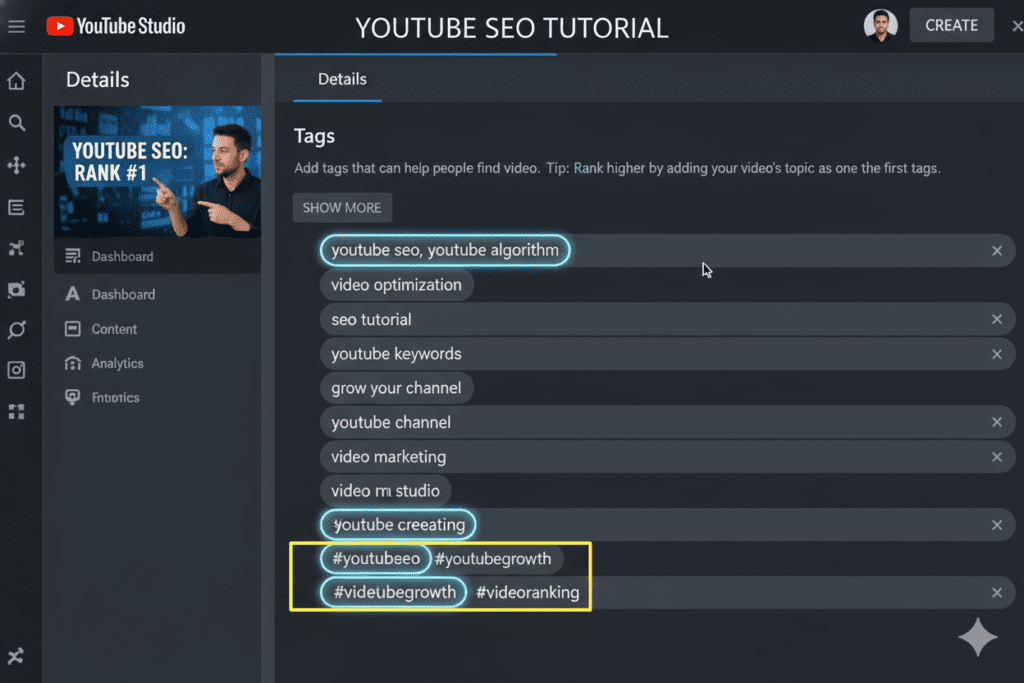The width and height of the screenshot is (1024, 683).
Task: Expand the tags with SHOW MORE
Action: 342,207
